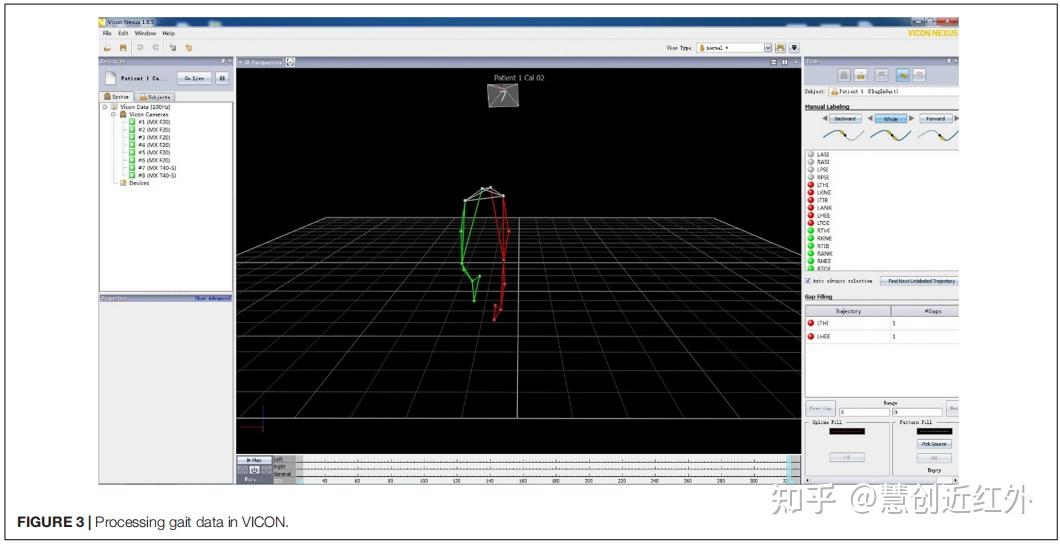Open the Edit menu
This screenshot has height=544, width=1060.
[123, 33]
